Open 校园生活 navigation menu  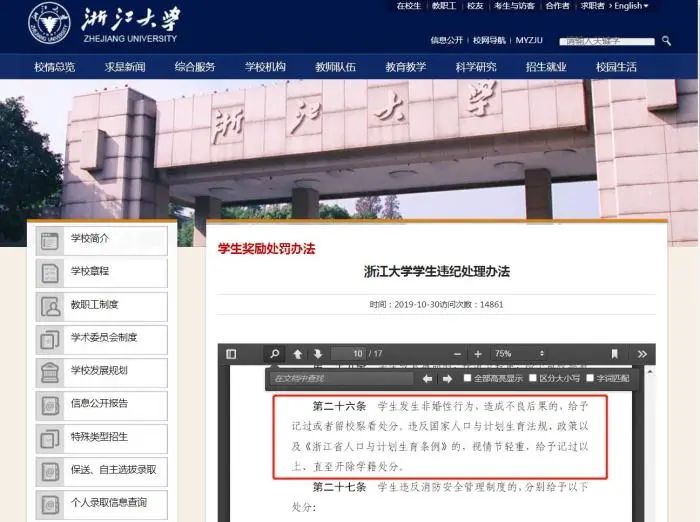(x=617, y=67)
